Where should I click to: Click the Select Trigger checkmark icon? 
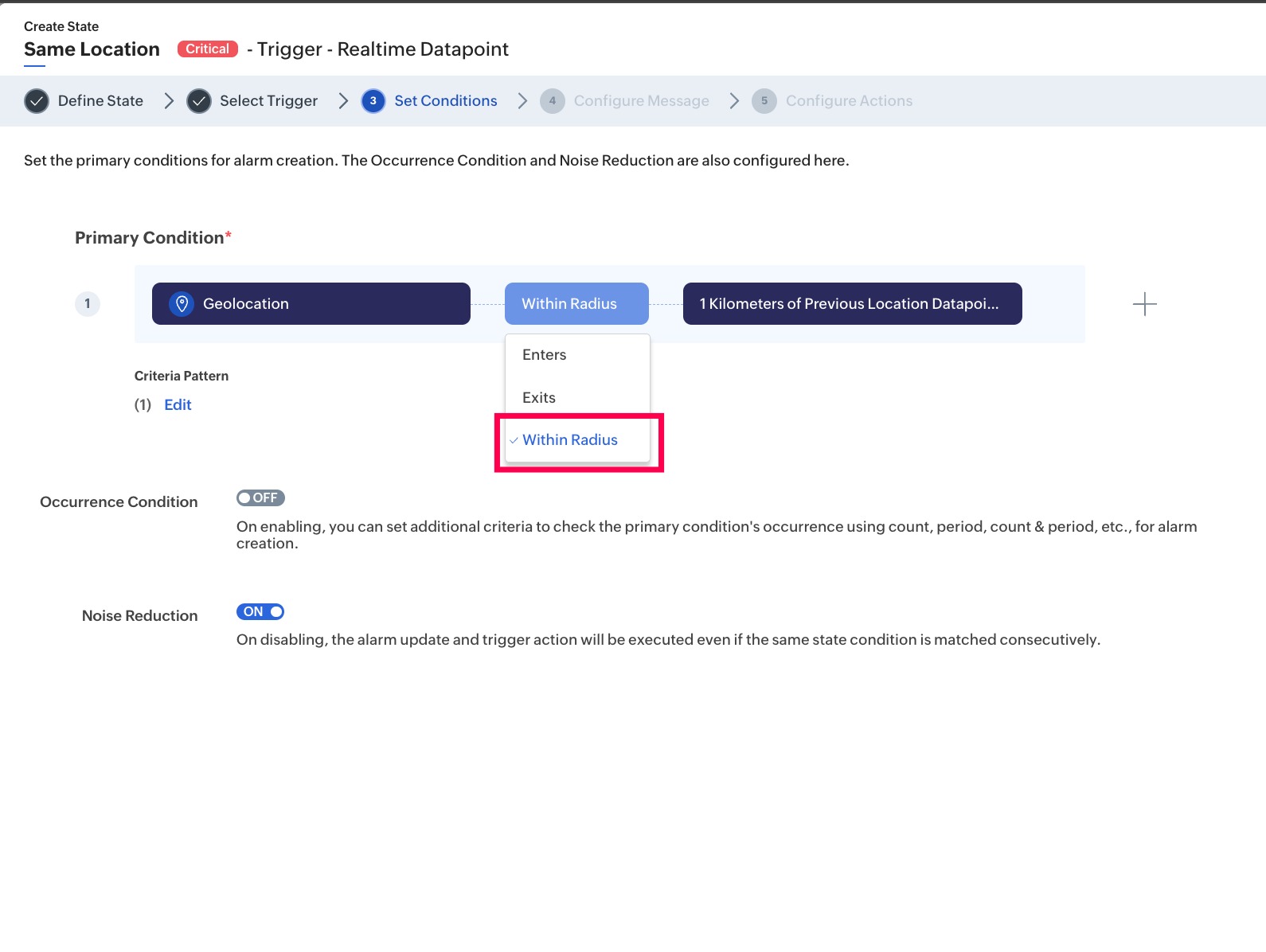click(199, 101)
